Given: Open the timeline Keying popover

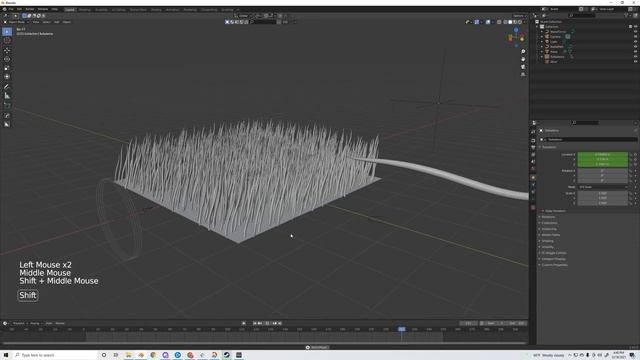Looking at the screenshot, I should coord(35,323).
